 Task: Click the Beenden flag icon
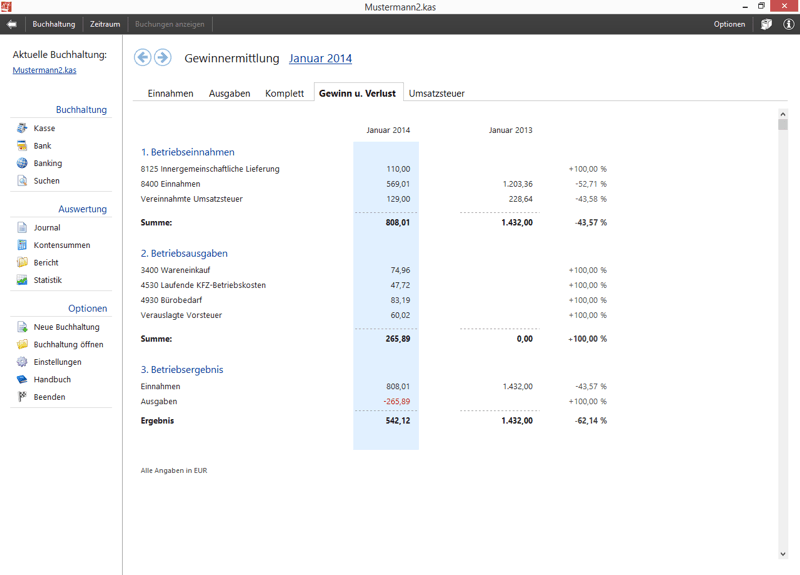(x=22, y=396)
